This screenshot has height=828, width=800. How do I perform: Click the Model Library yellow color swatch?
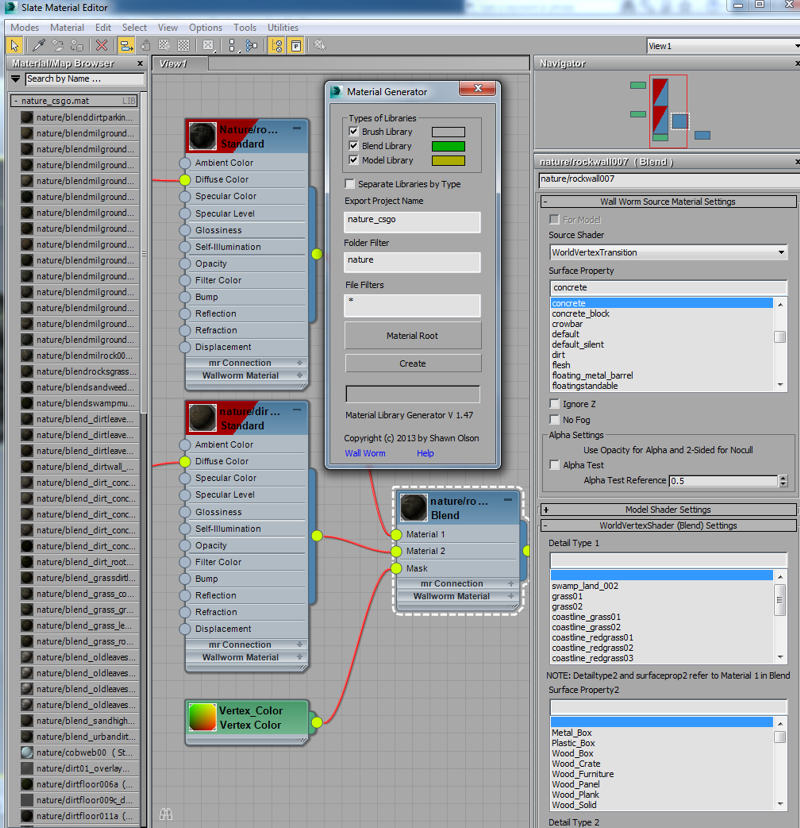click(x=448, y=161)
